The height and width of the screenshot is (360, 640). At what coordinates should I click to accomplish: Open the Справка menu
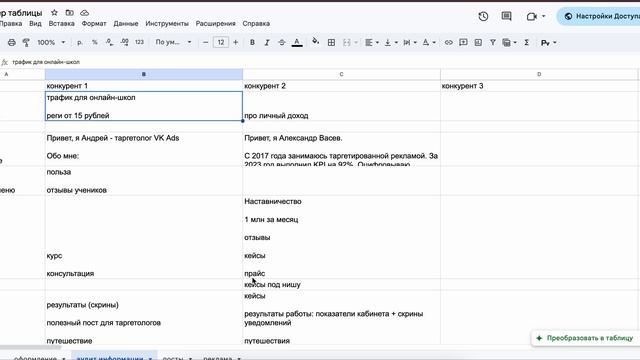point(256,24)
